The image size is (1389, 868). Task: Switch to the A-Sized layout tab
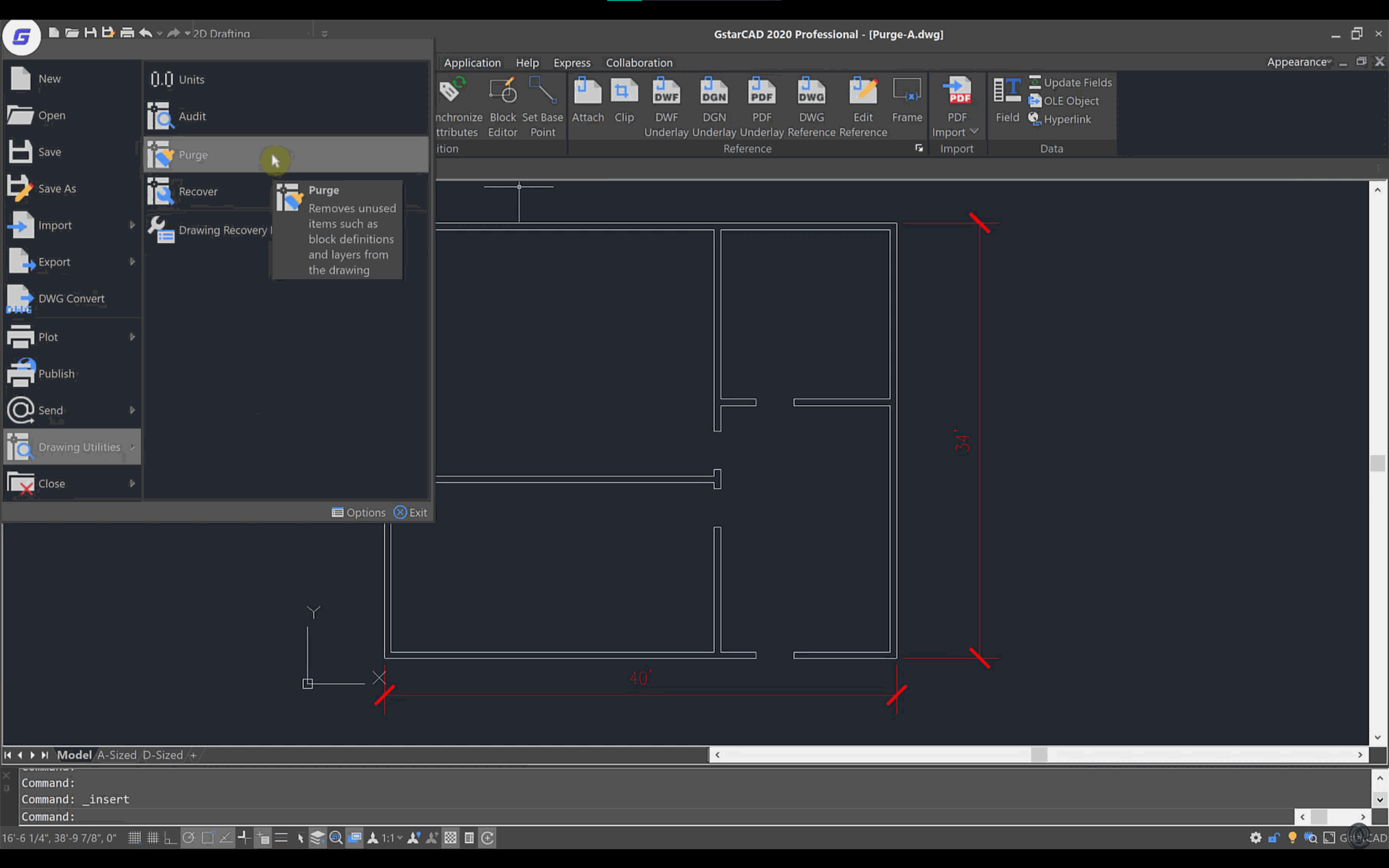pos(116,754)
